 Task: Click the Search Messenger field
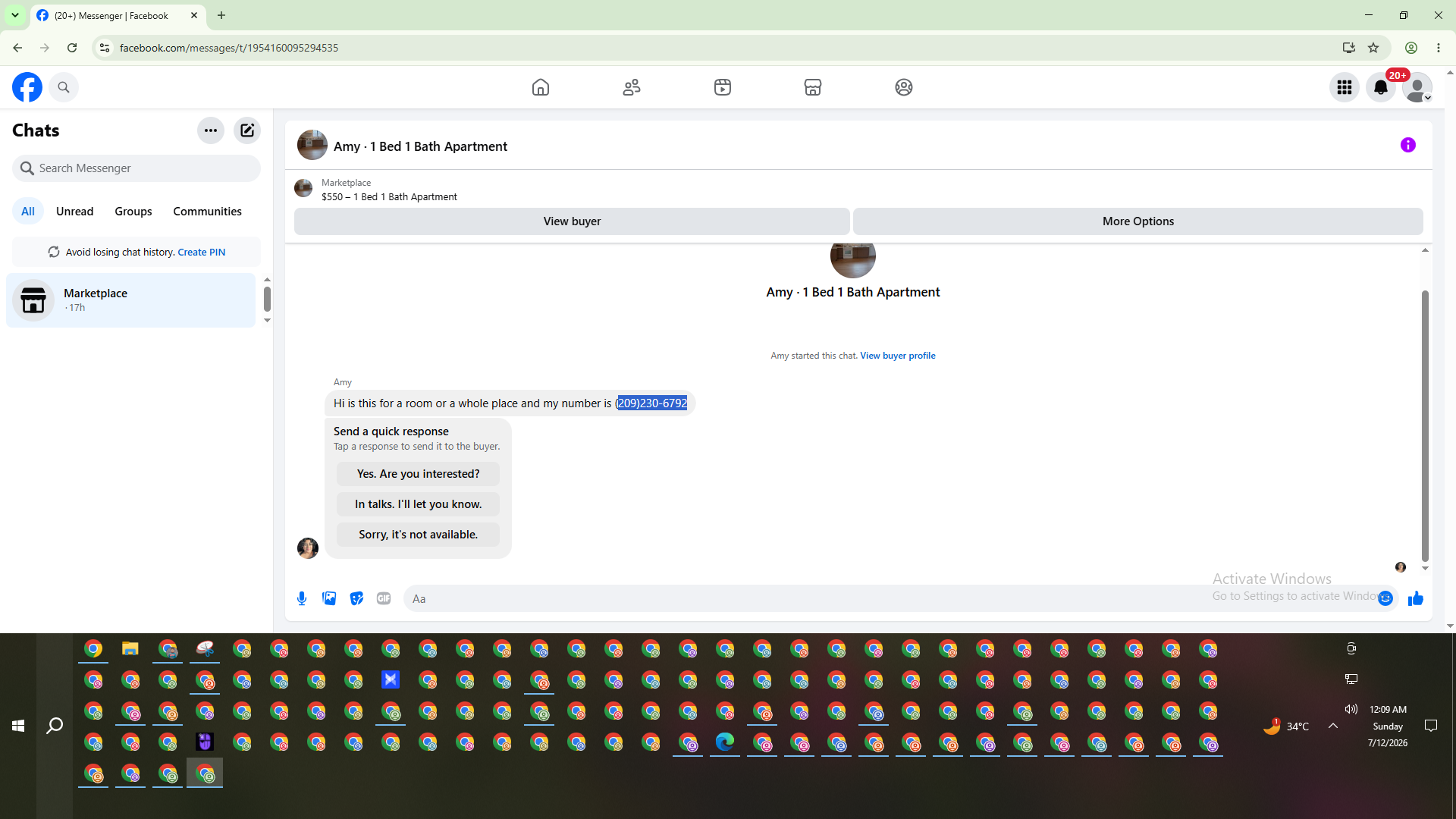(x=136, y=168)
